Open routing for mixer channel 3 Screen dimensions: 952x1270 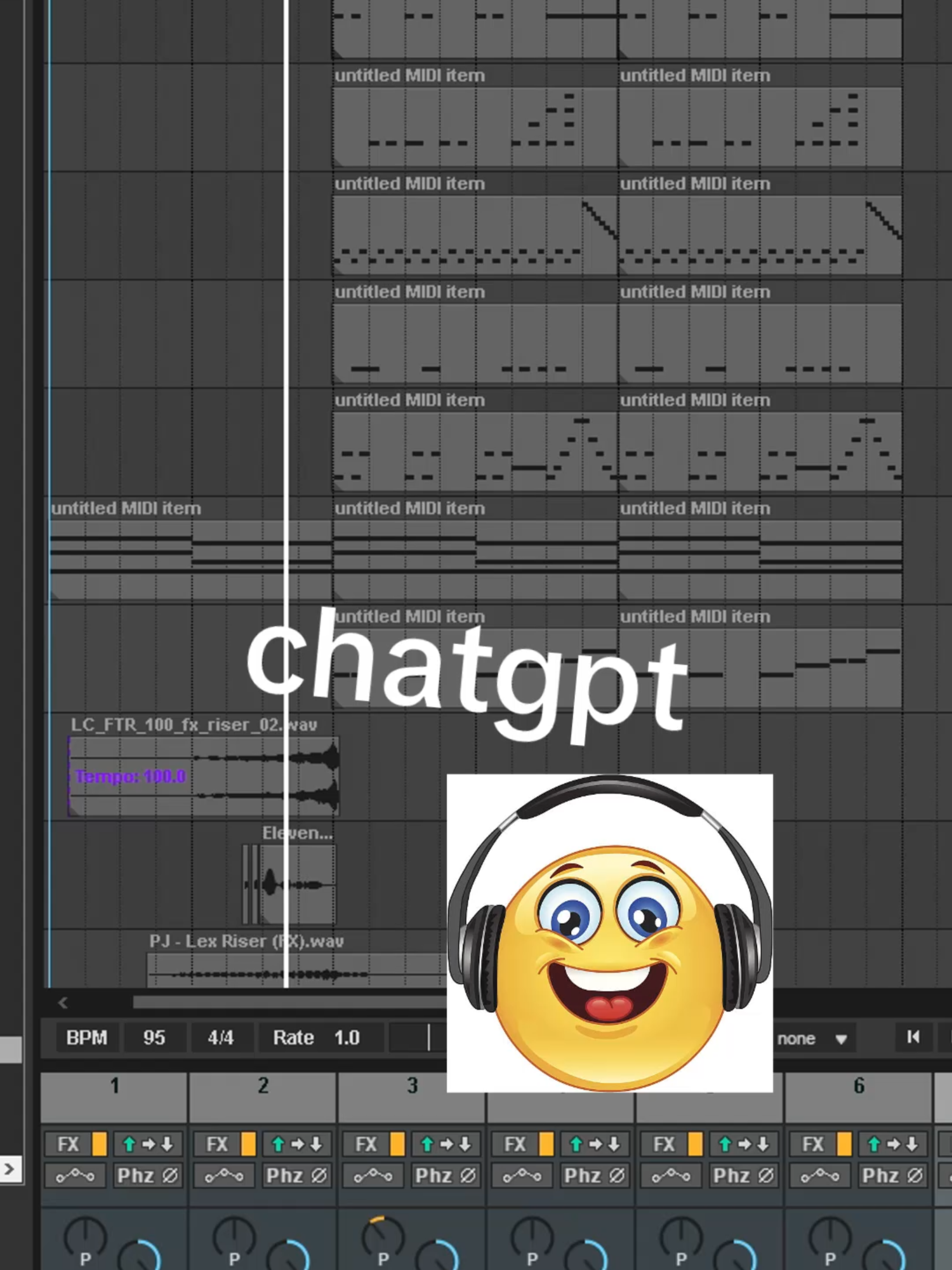[x=446, y=1144]
